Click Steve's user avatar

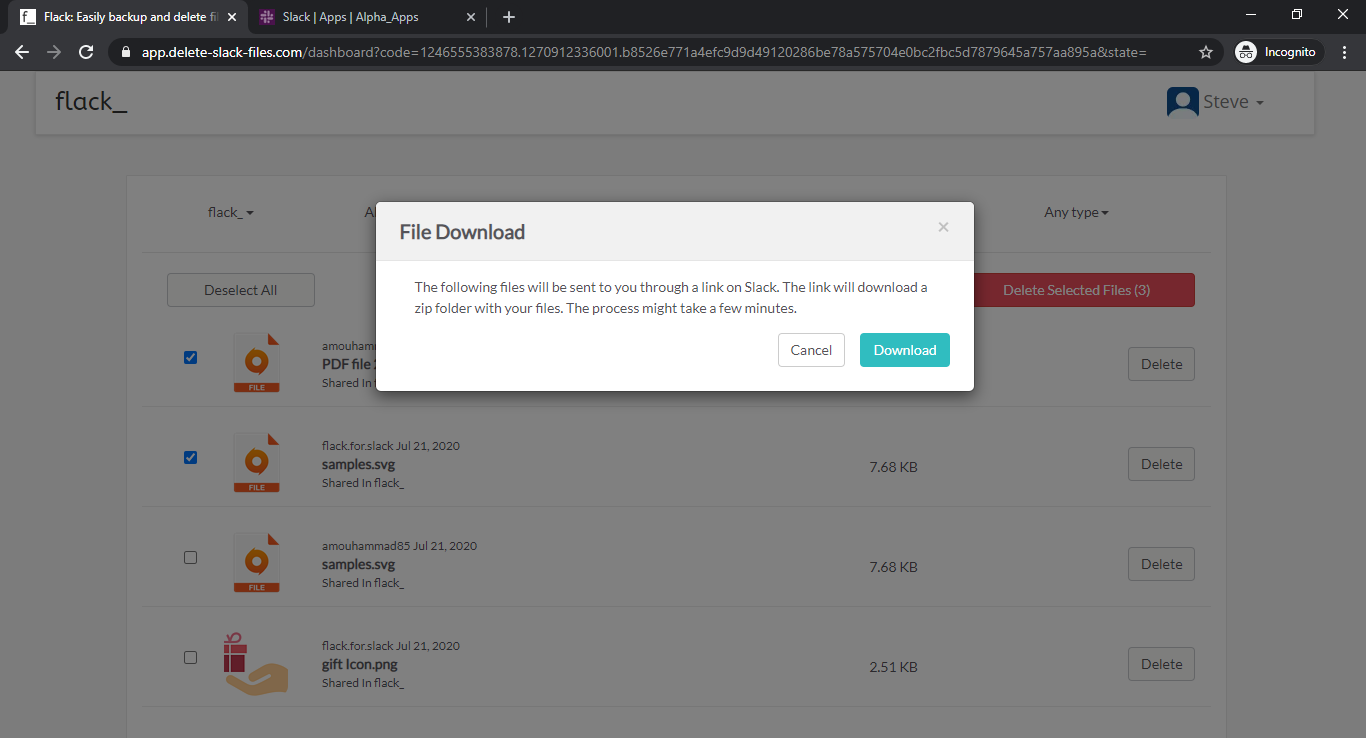pos(1183,102)
